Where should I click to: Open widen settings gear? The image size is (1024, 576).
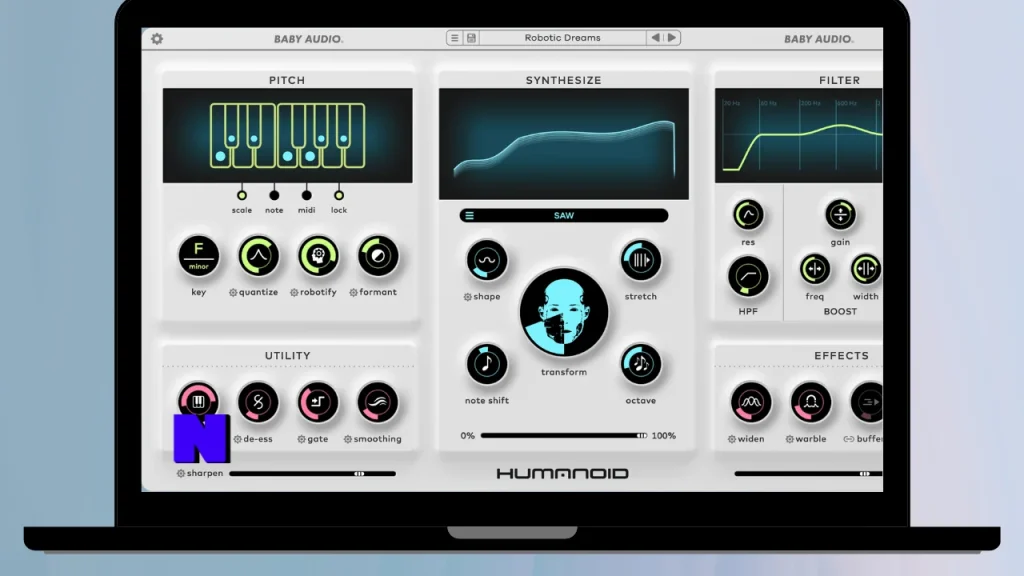732,440
